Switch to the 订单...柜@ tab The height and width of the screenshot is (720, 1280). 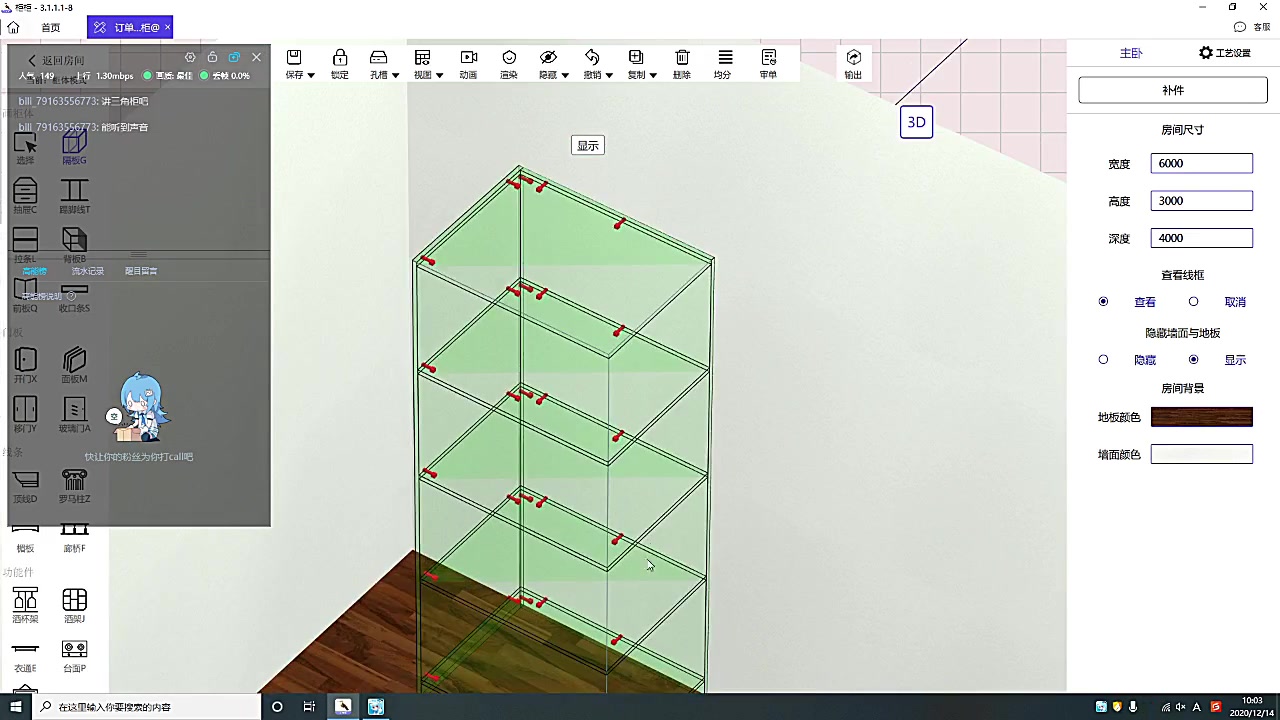tap(129, 27)
